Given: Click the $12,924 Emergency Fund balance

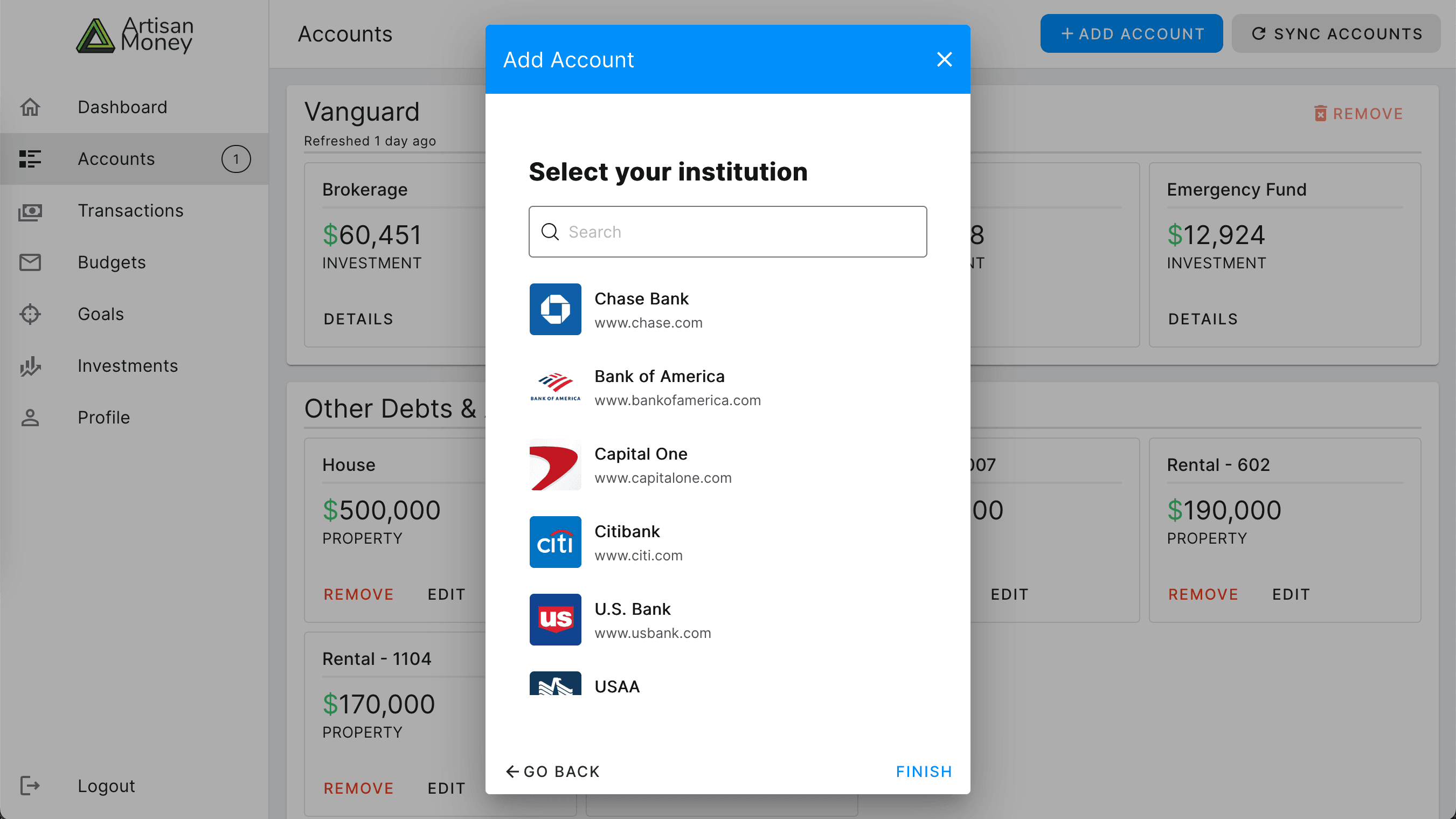Looking at the screenshot, I should (x=1216, y=234).
